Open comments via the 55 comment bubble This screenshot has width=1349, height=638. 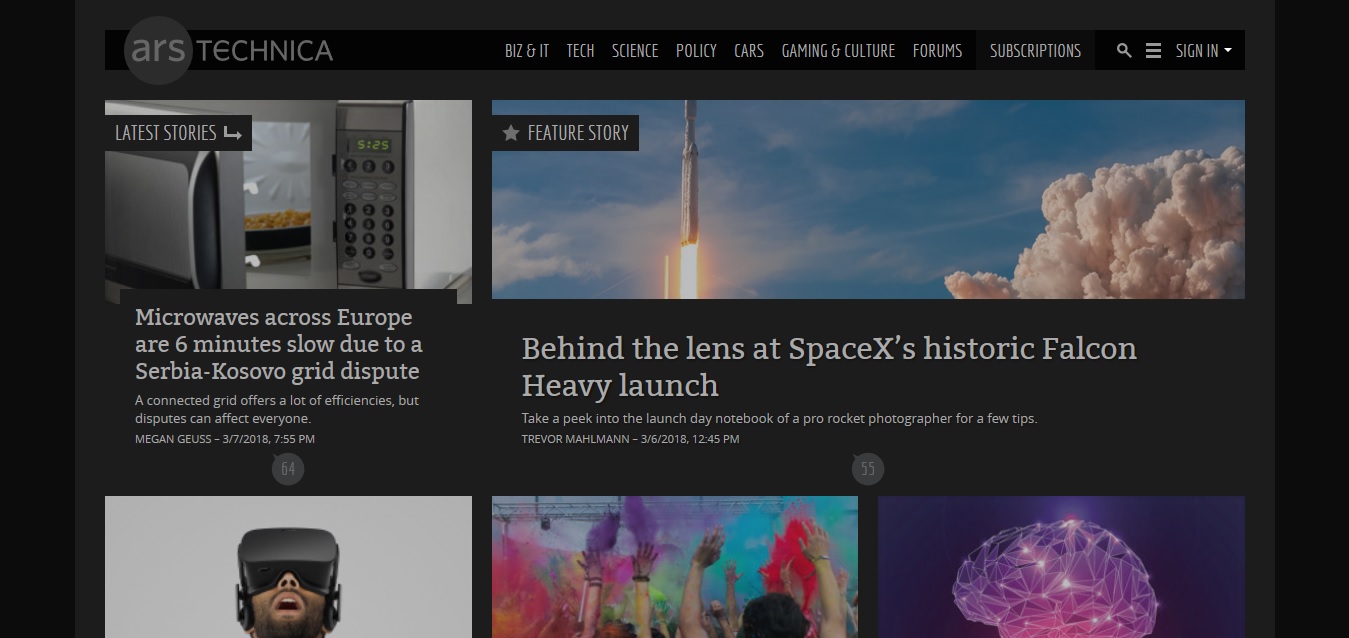click(x=867, y=468)
